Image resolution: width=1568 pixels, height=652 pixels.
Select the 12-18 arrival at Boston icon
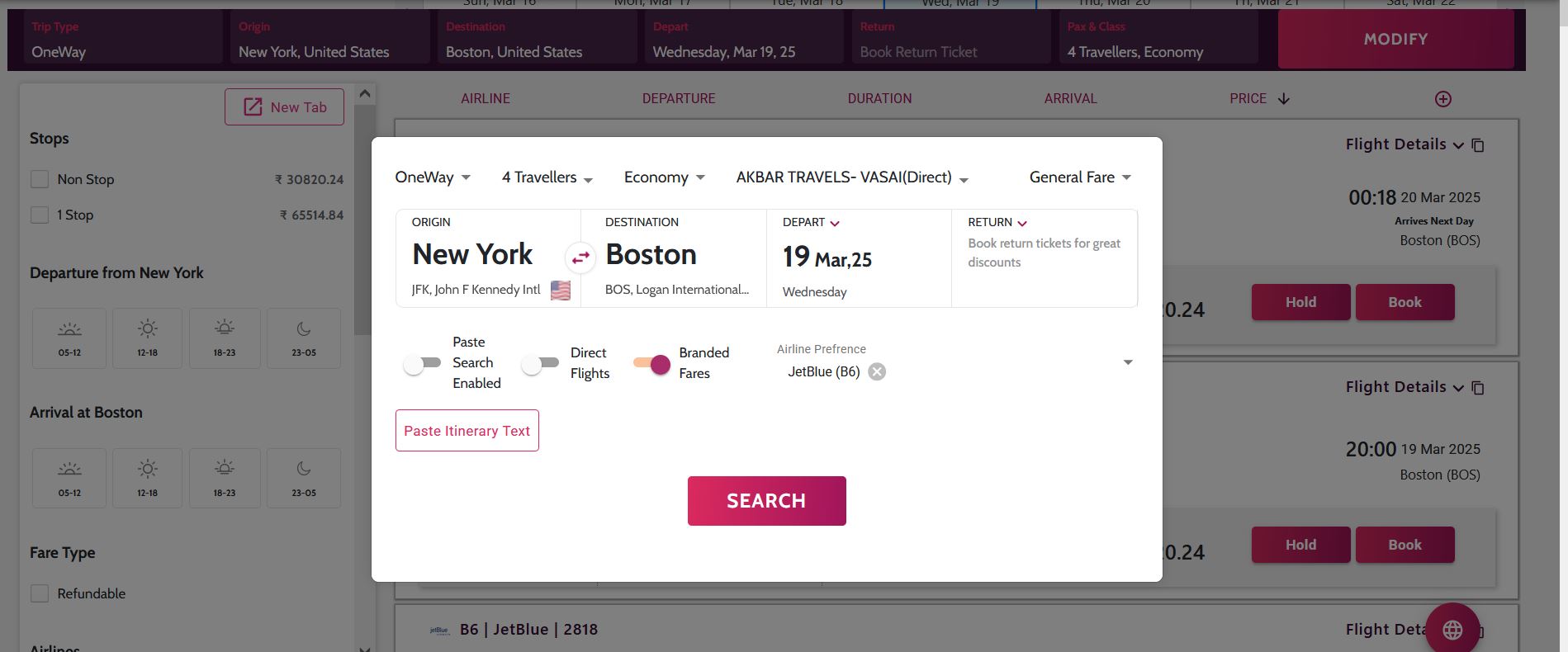147,478
